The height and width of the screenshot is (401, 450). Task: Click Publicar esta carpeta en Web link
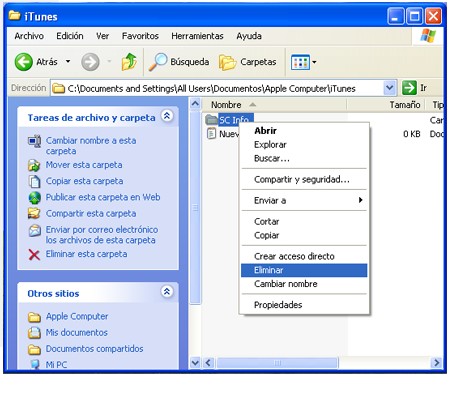[103, 197]
